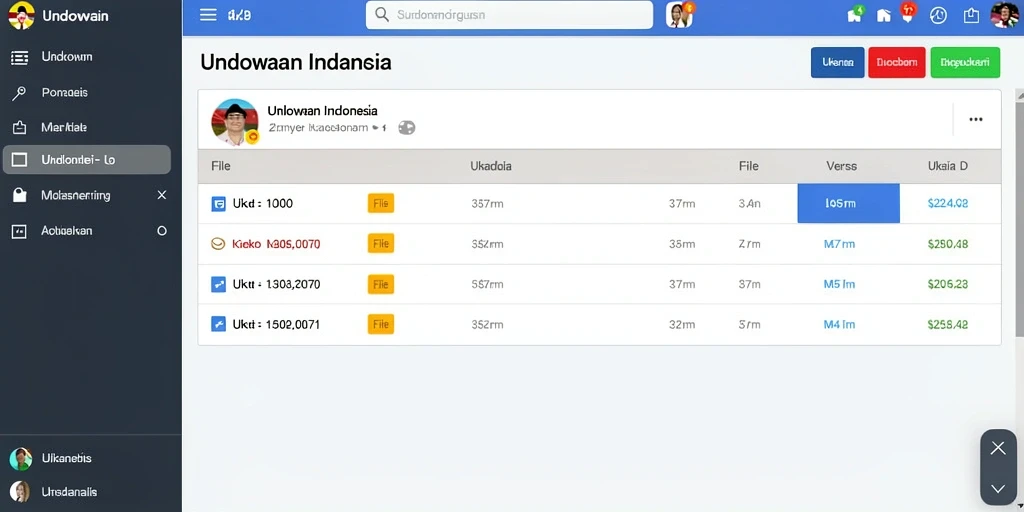Click the X next to Molasnerting
The width and height of the screenshot is (1024, 512).
(x=162, y=195)
